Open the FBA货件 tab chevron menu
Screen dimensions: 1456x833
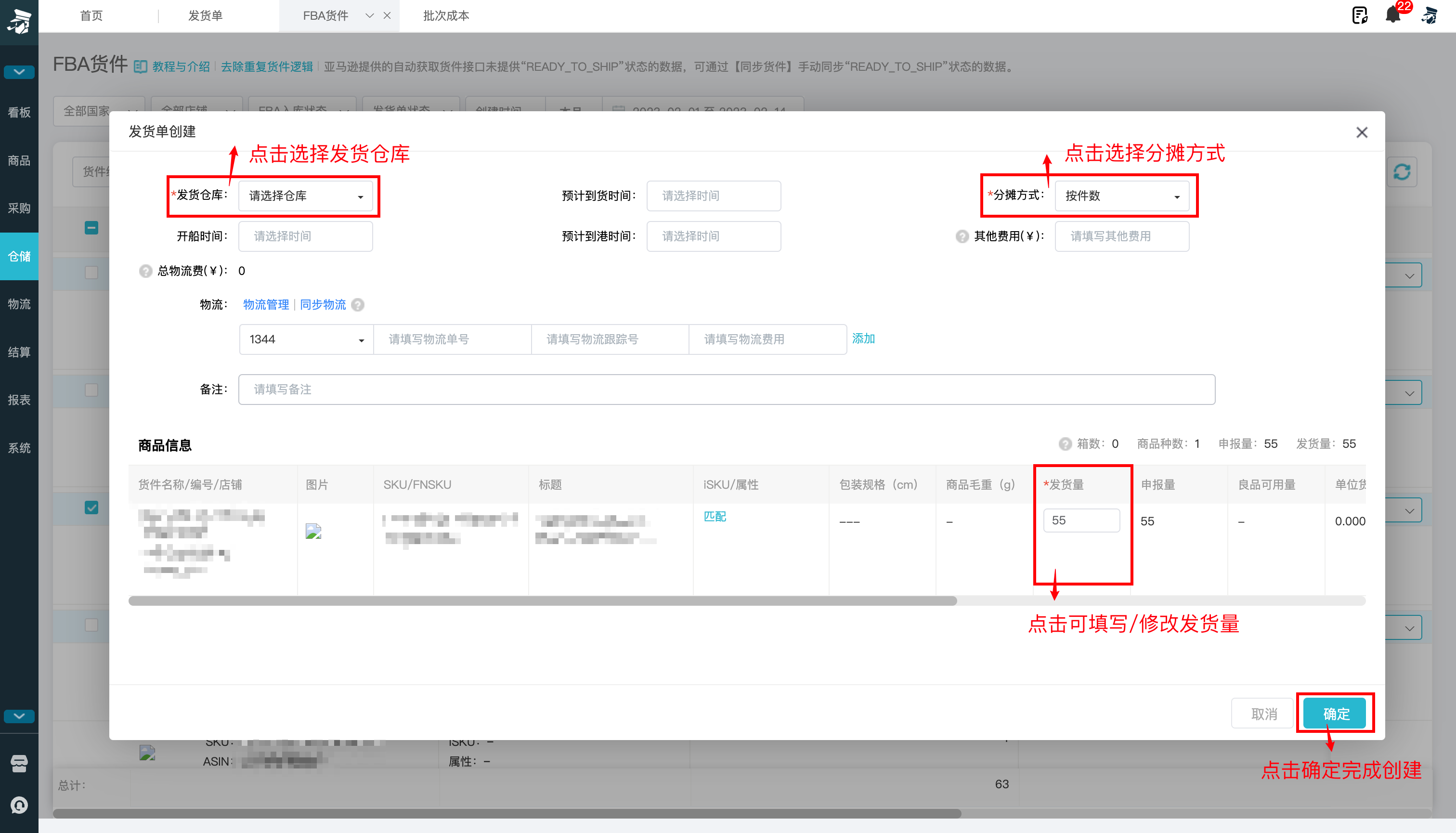click(x=370, y=15)
